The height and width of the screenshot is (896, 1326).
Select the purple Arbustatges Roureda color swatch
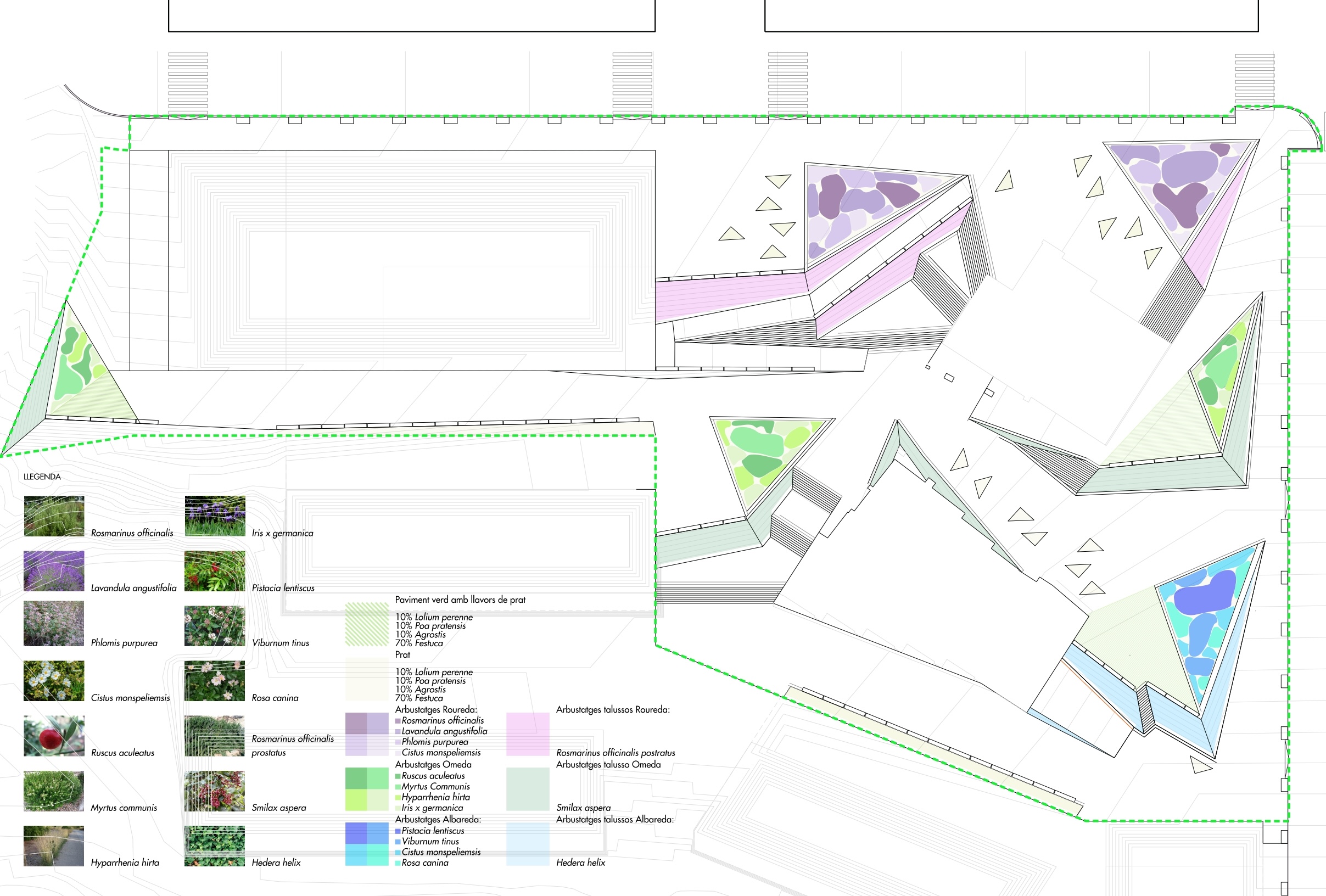tap(366, 734)
